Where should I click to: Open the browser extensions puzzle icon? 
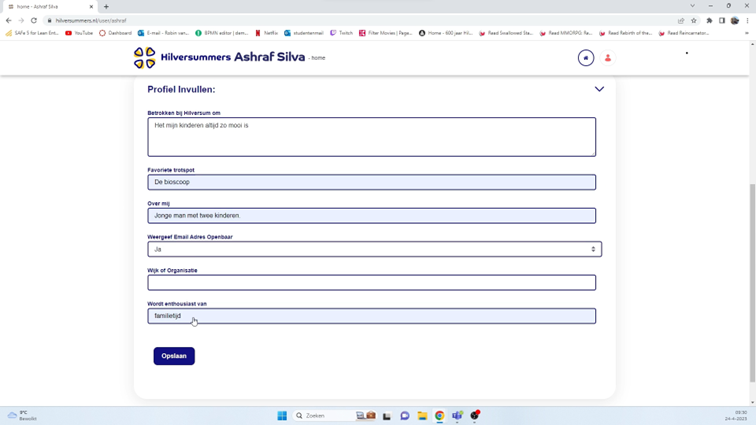(709, 20)
